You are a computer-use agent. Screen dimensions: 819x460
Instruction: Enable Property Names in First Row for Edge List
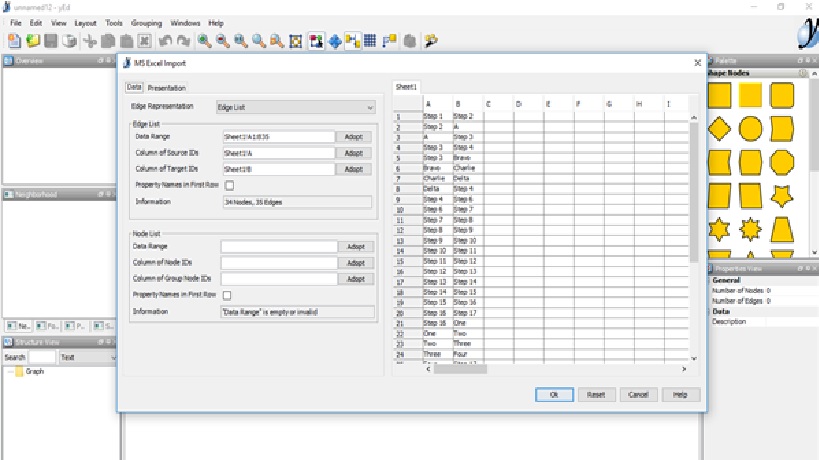coord(229,185)
